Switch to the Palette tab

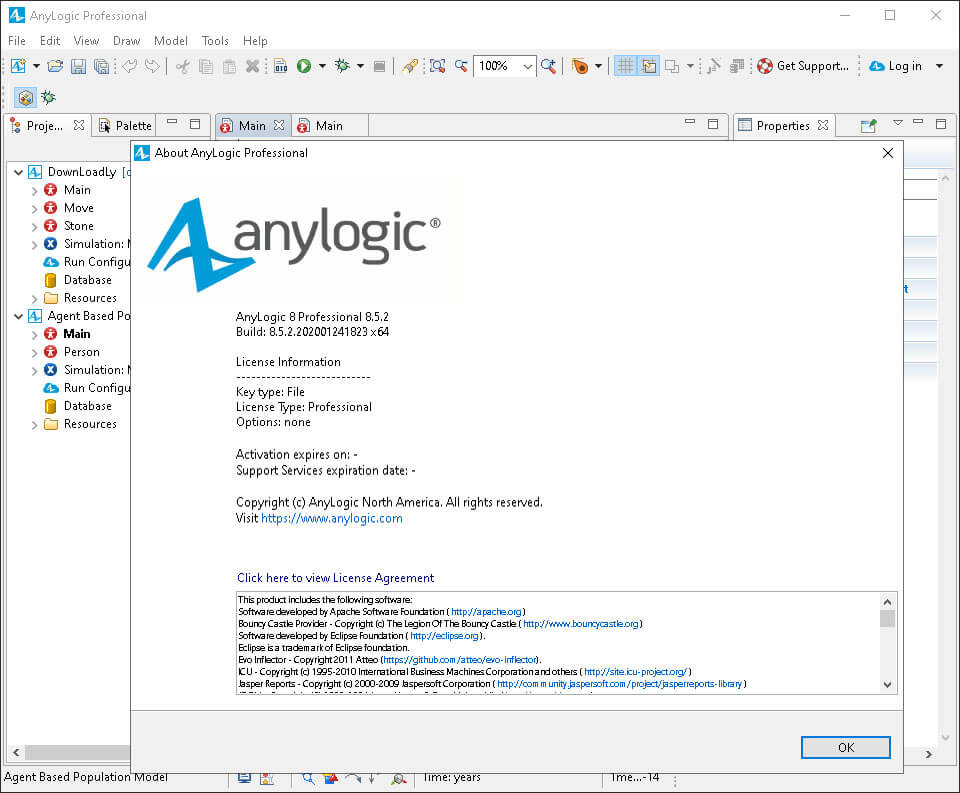pyautogui.click(x=131, y=125)
